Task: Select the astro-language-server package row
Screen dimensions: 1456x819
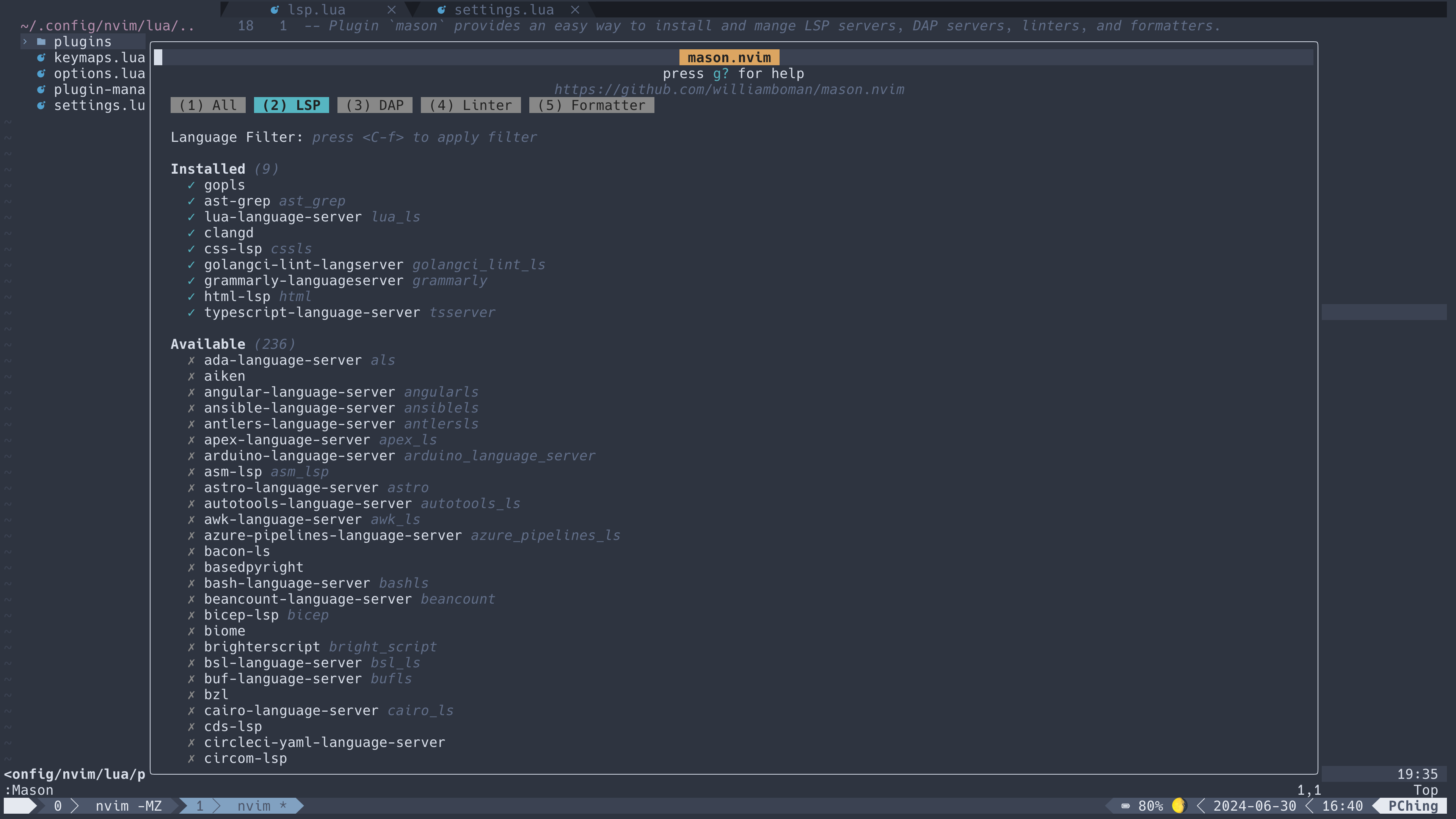Action: [316, 488]
